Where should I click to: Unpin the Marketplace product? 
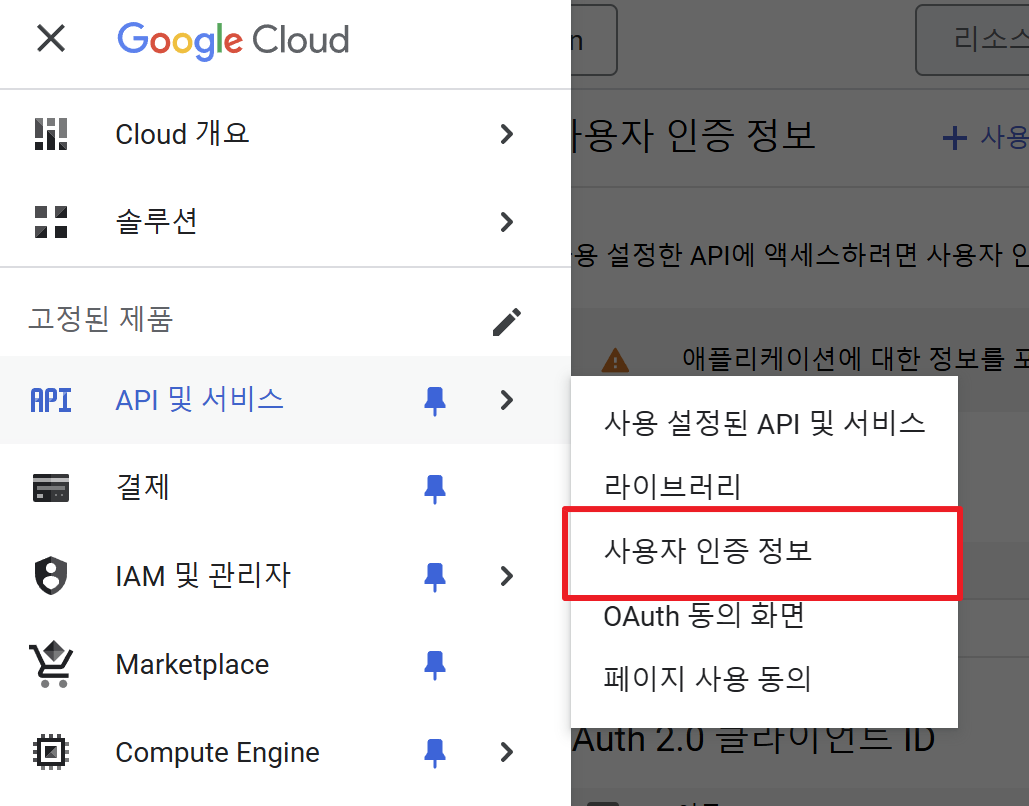[434, 665]
